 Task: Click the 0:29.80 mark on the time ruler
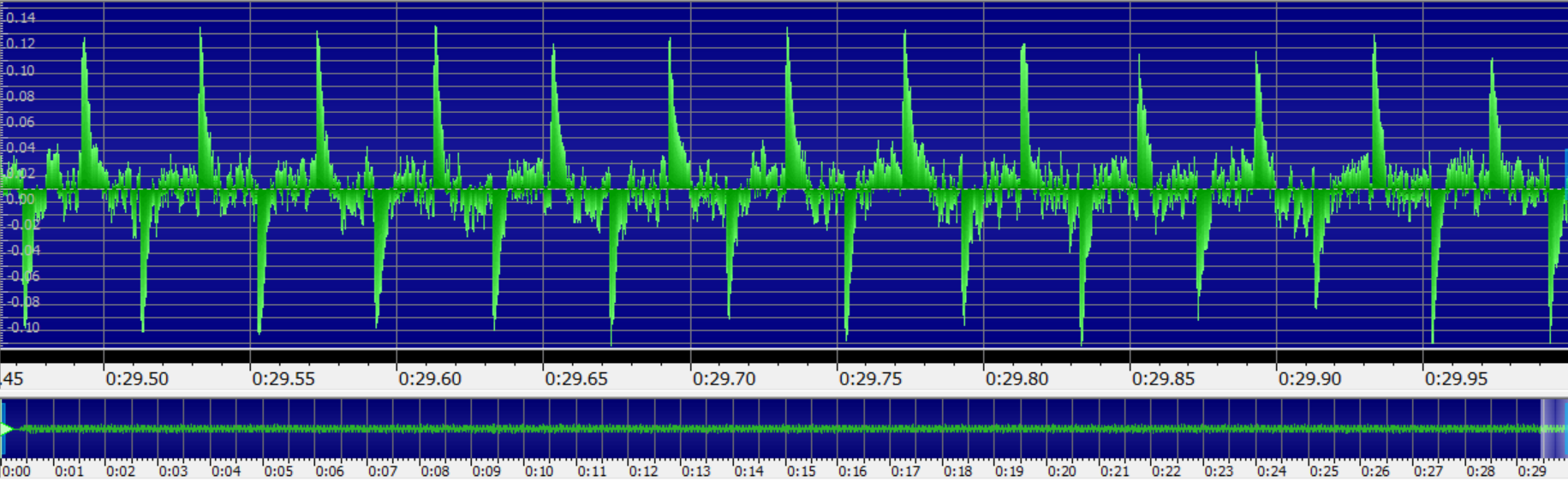[1017, 378]
